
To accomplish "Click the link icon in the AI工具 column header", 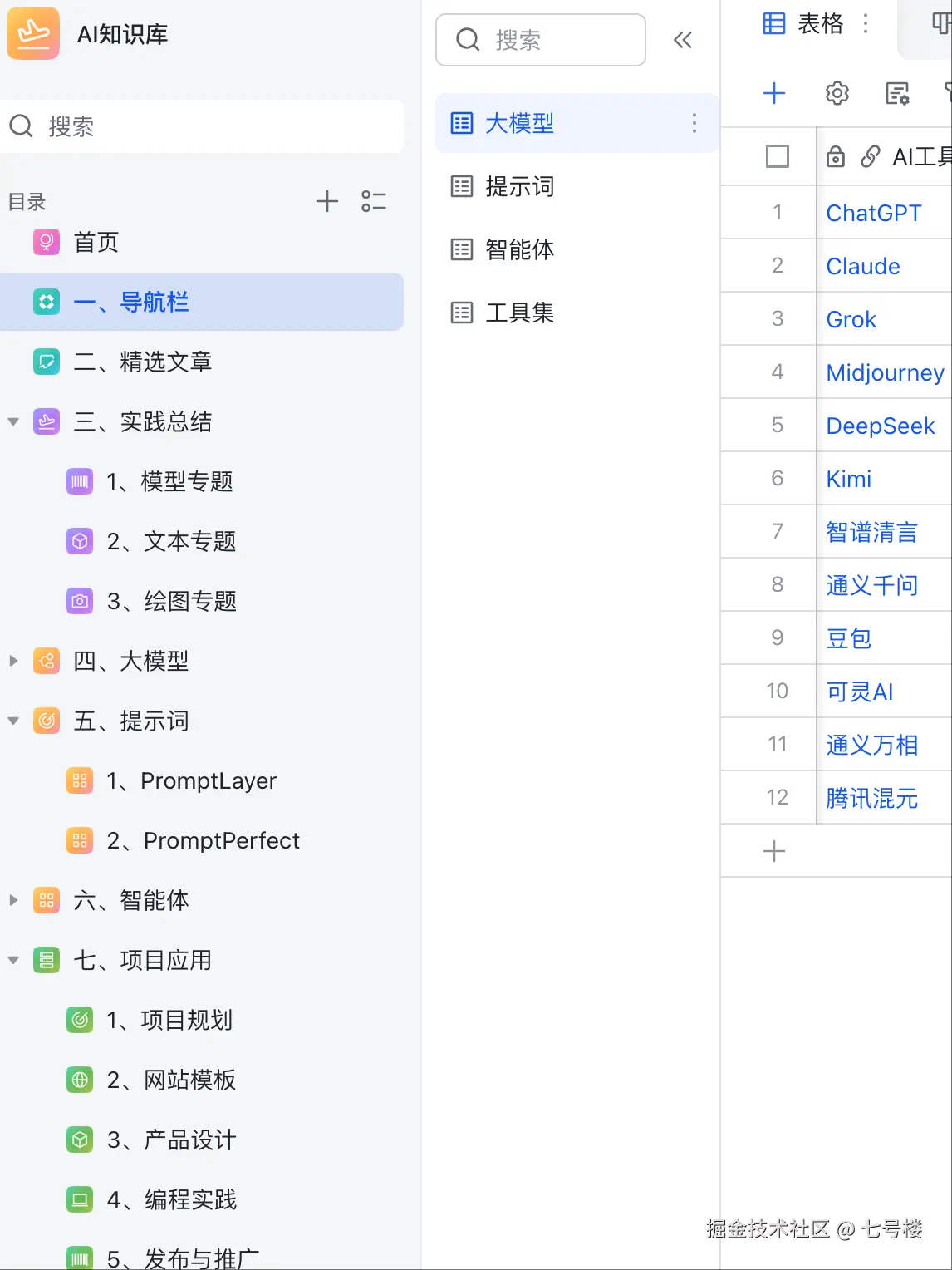I will (871, 156).
